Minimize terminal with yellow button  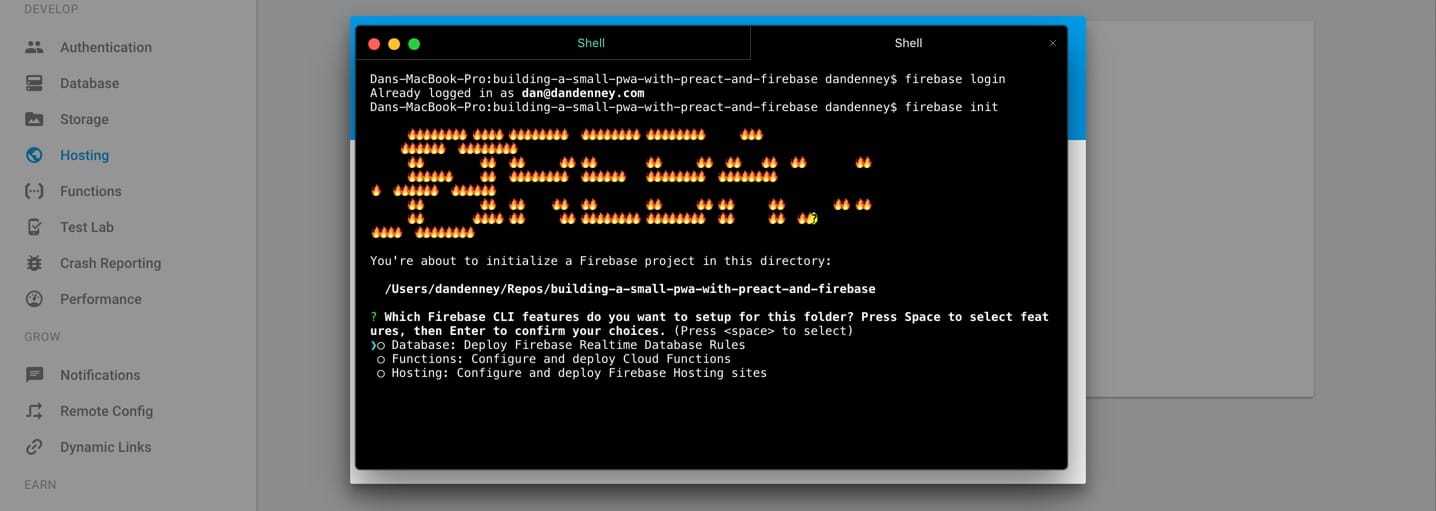(394, 44)
